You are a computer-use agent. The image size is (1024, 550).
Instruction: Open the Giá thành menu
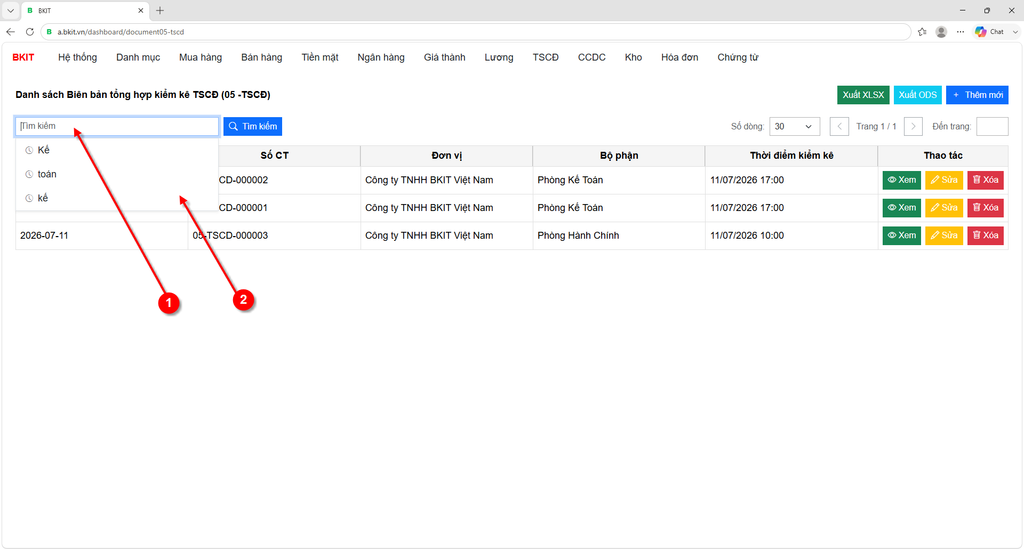pos(444,57)
